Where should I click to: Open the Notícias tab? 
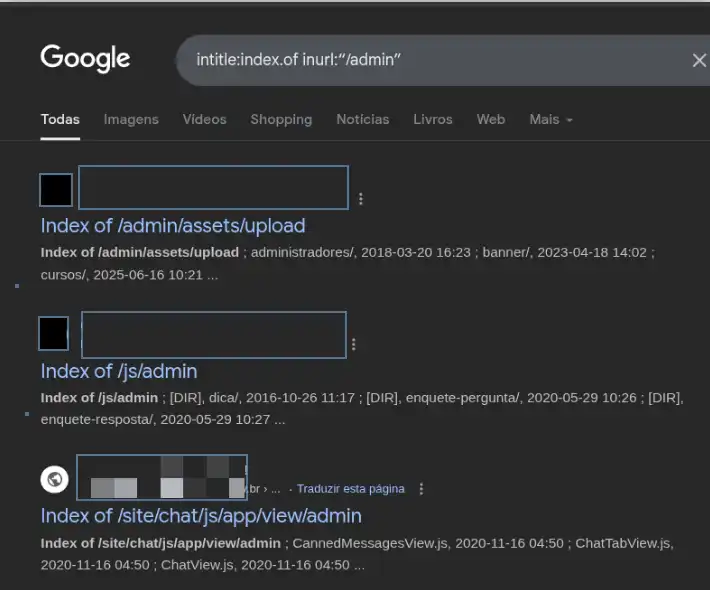click(x=363, y=120)
